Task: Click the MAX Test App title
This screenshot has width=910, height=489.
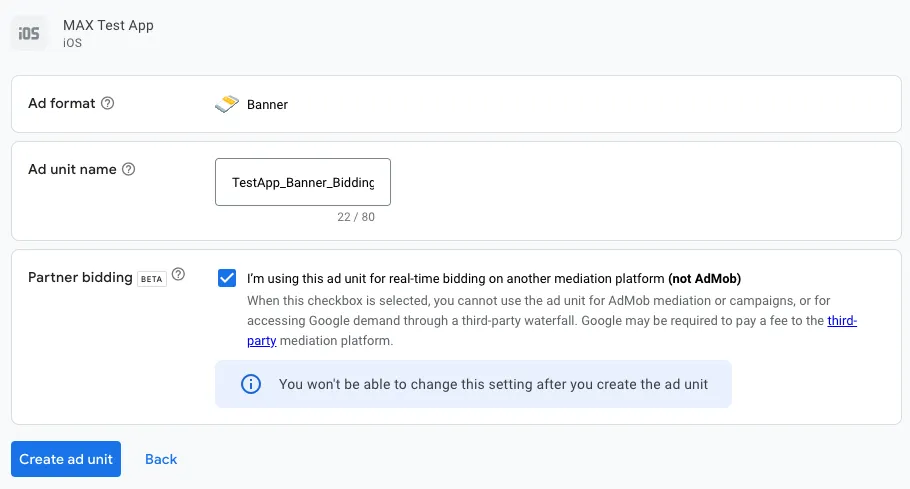Action: 108,25
